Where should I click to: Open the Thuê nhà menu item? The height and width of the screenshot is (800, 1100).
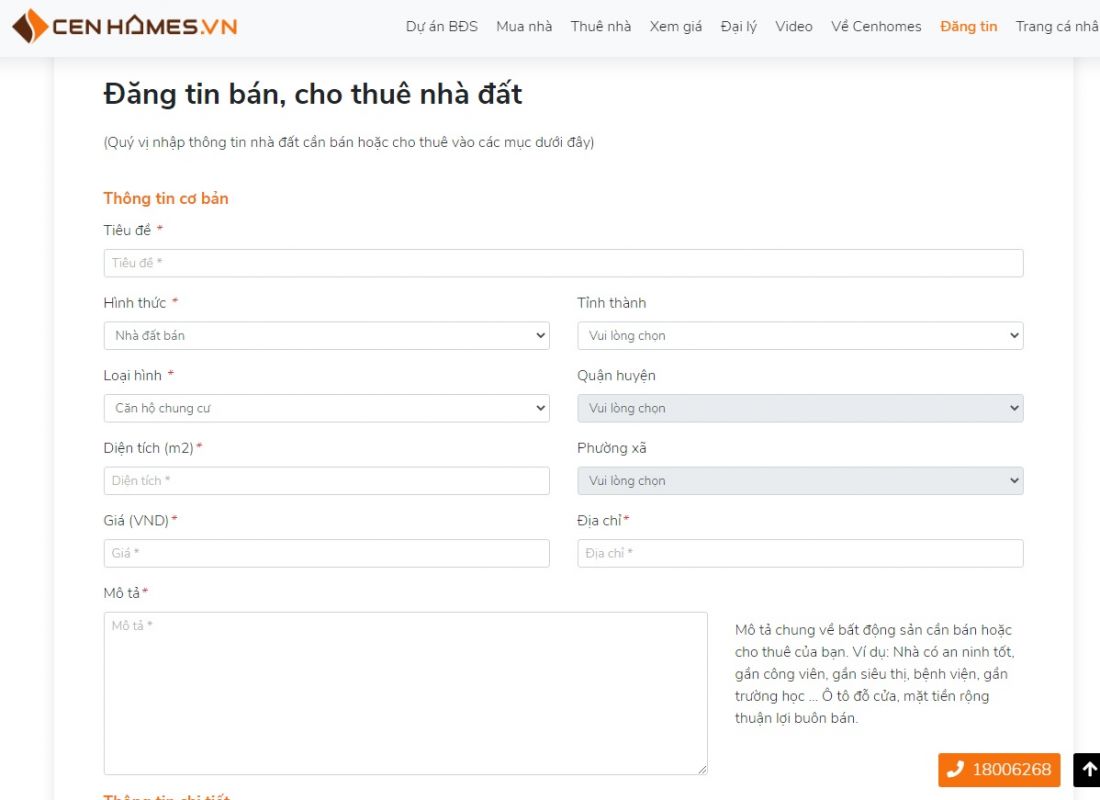coord(601,27)
